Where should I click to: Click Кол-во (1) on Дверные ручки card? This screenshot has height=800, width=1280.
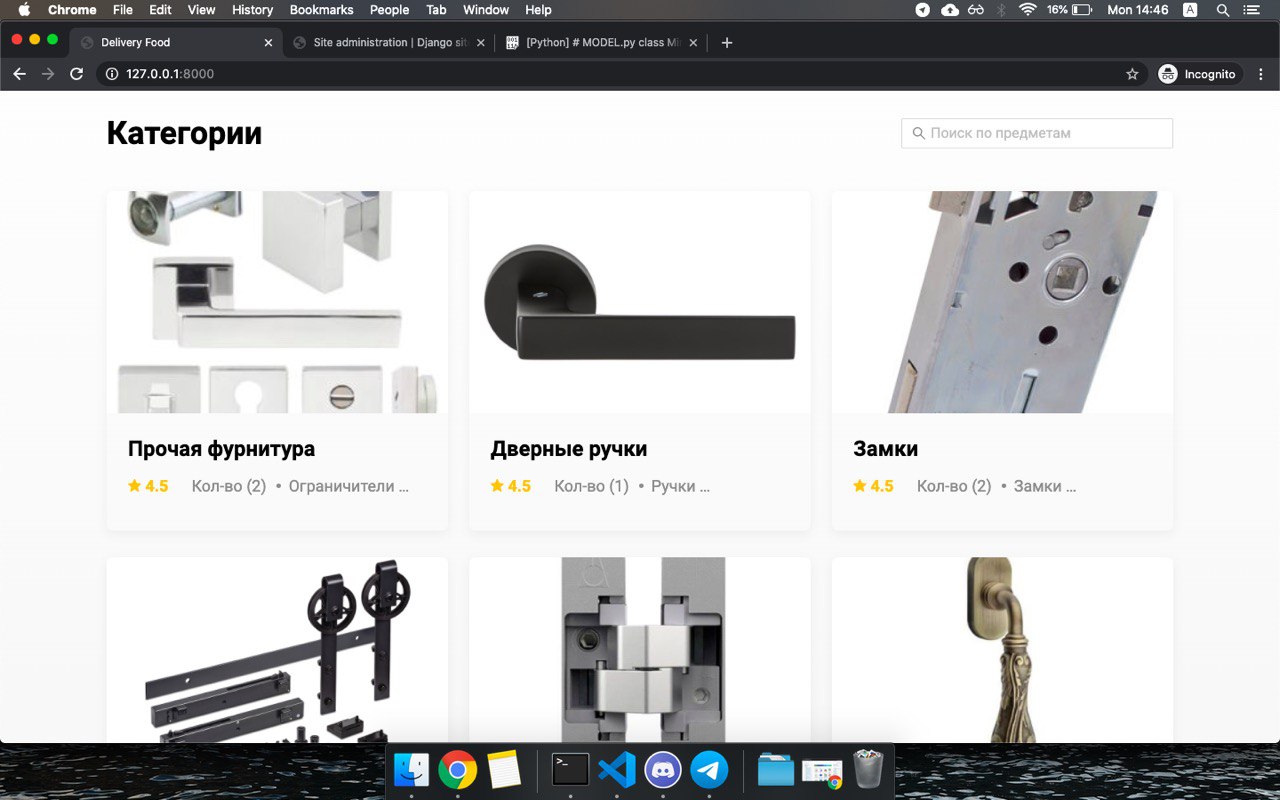point(591,486)
